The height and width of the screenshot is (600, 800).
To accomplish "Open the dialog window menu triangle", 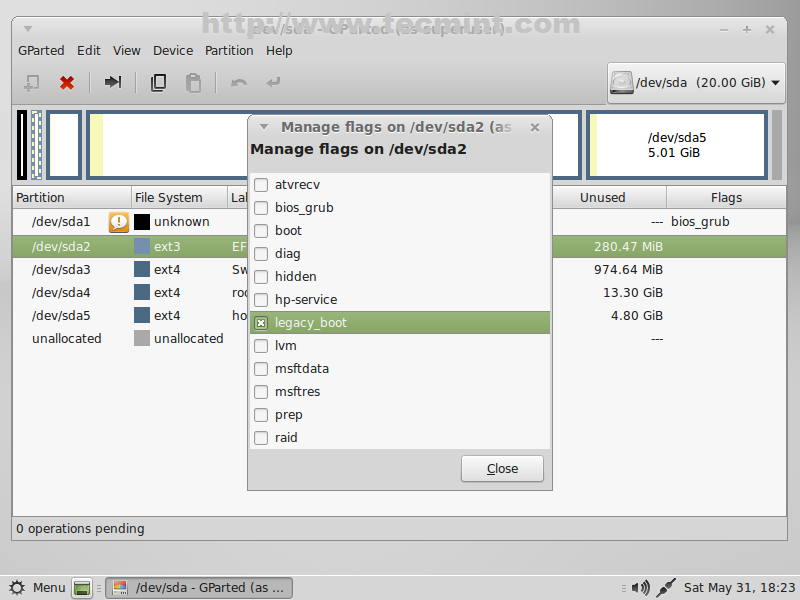I will click(264, 127).
